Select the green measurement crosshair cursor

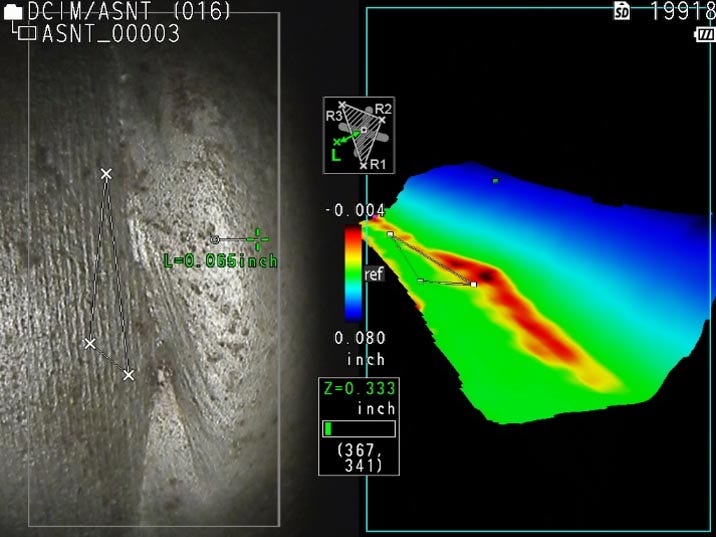point(257,239)
